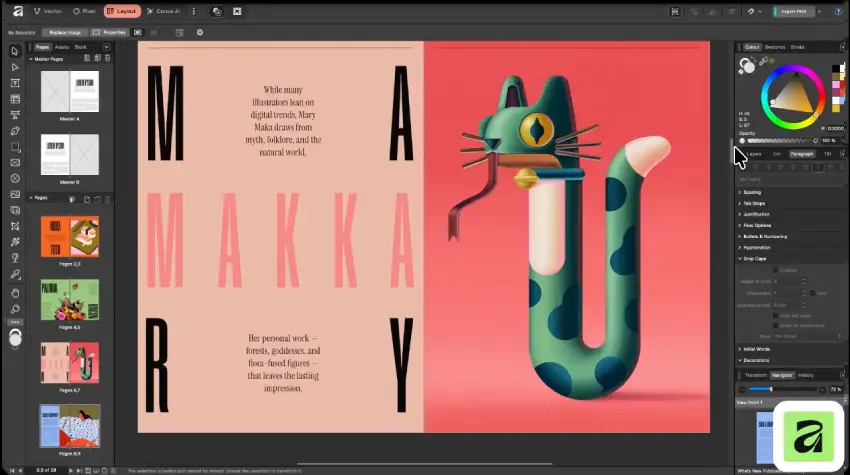Click the overlapping shapes icon in top toolbar
This screenshot has height=475, width=850.
pos(217,11)
